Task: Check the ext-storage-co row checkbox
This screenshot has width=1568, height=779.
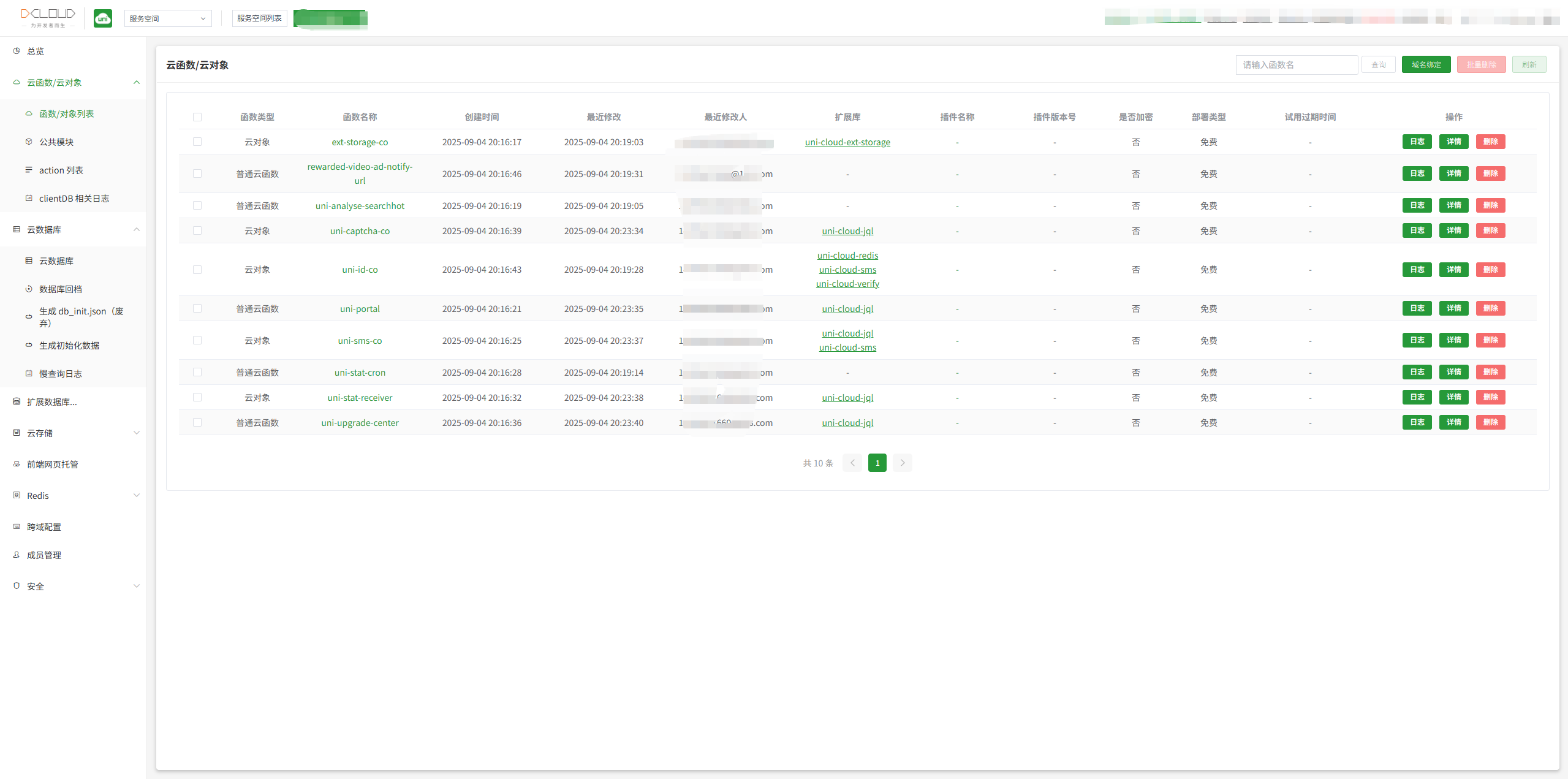Action: point(197,142)
